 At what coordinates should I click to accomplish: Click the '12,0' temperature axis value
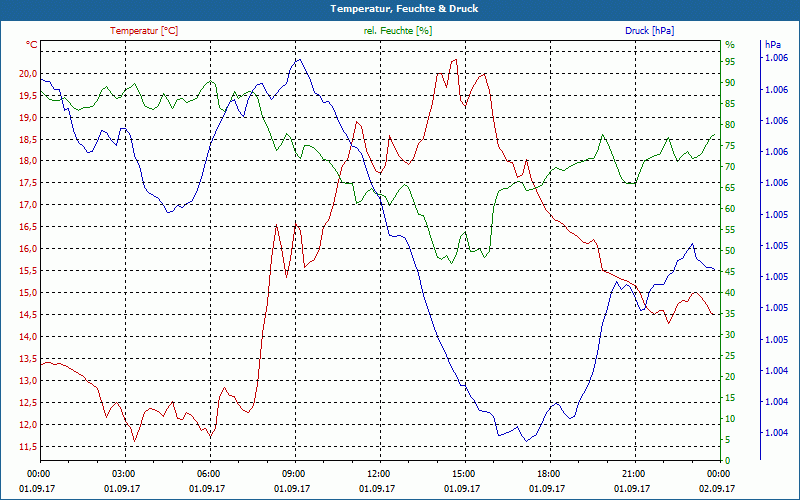click(x=28, y=425)
